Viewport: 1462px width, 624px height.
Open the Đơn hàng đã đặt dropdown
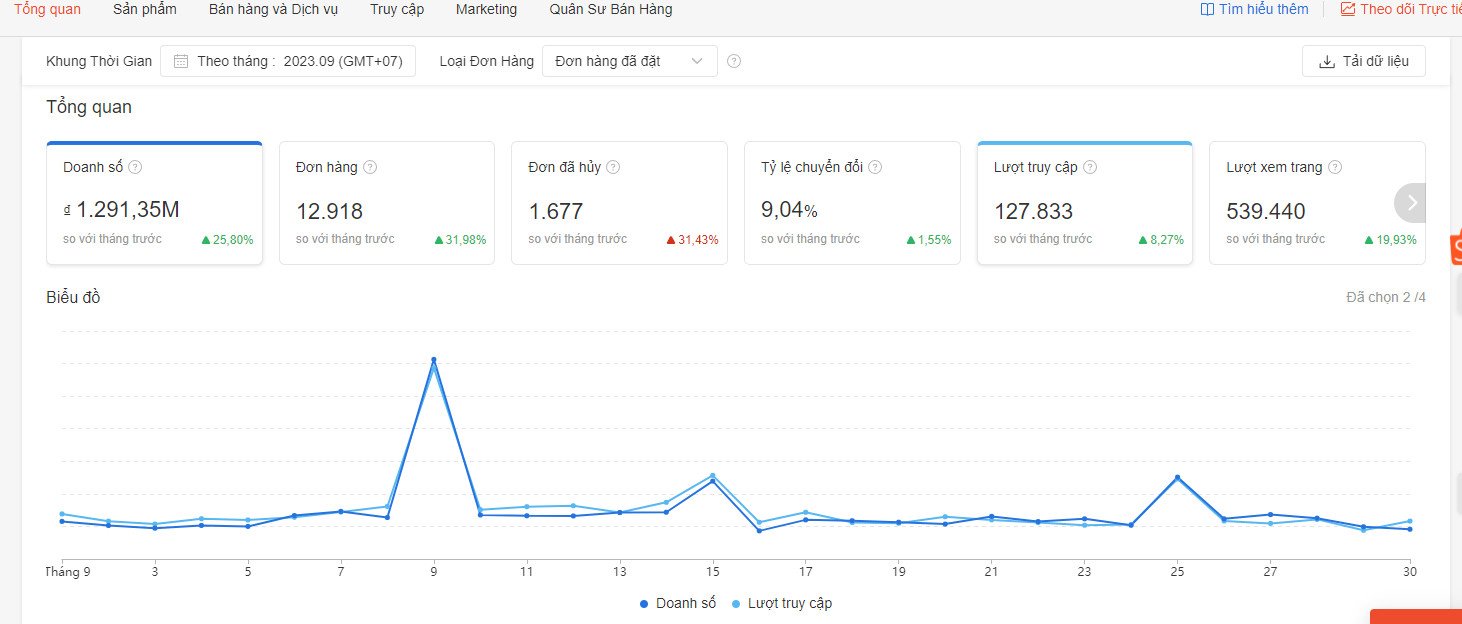click(x=629, y=61)
